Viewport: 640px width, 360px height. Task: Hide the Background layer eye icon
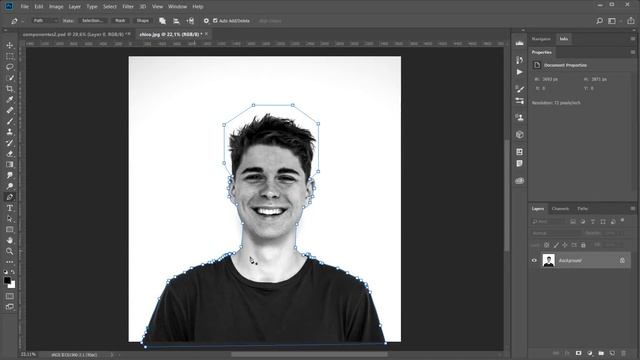point(534,260)
